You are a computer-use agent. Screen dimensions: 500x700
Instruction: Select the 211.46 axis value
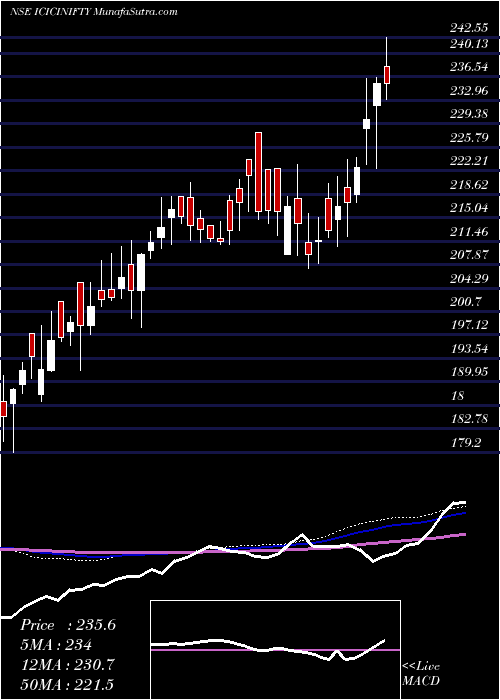pyautogui.click(x=469, y=231)
